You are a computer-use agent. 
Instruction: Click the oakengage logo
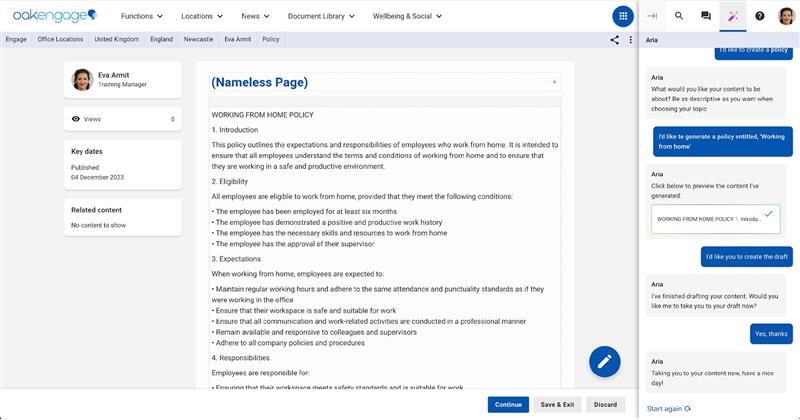(x=55, y=16)
